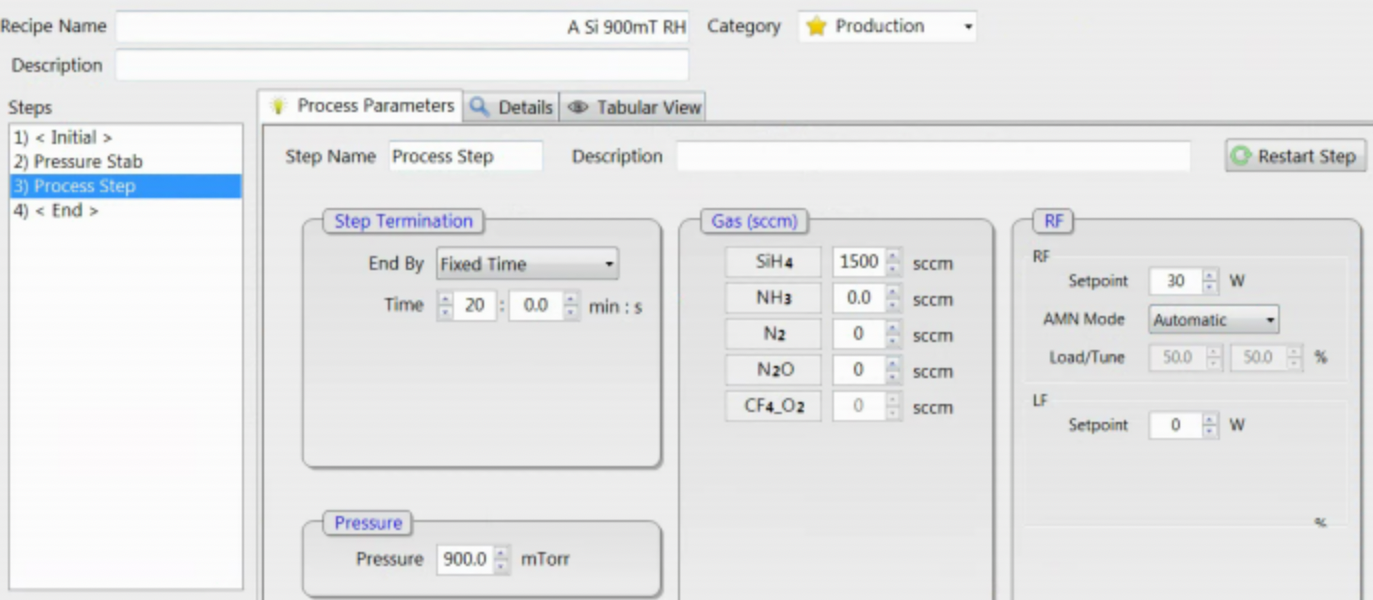Viewport: 1373px width, 600px height.
Task: Open the AMN Mode dropdown
Action: [1213, 320]
